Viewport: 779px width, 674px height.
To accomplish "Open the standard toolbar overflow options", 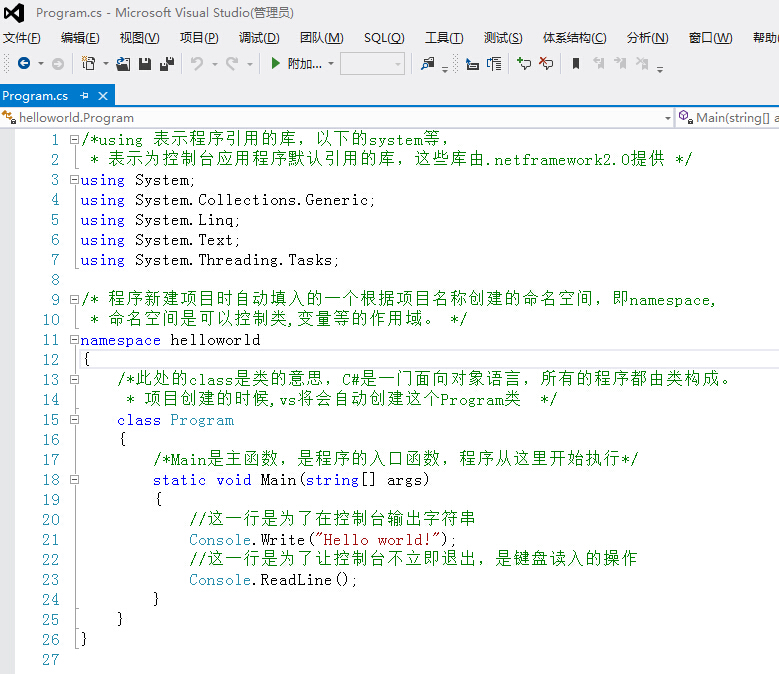I will coord(445,69).
